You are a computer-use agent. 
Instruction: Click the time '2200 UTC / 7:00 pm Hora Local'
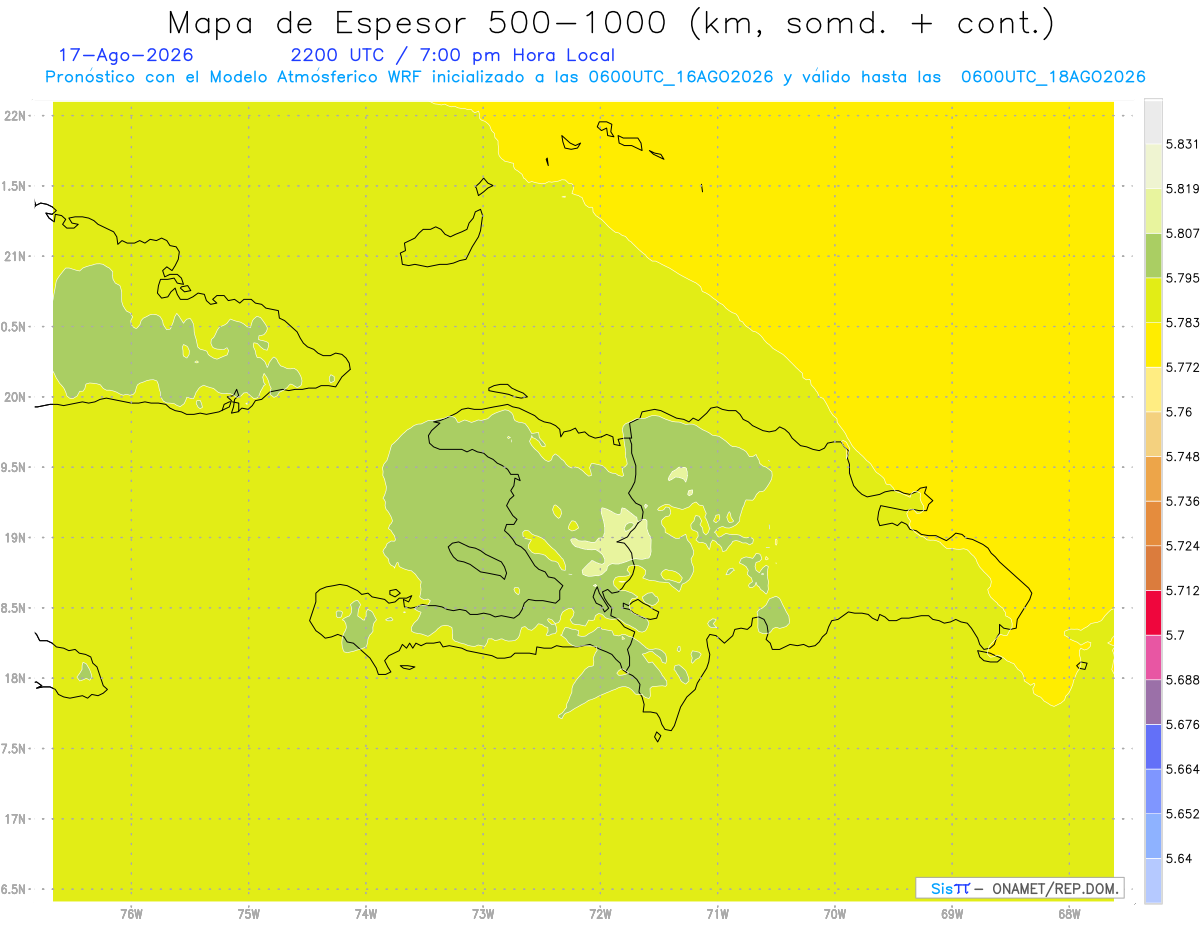pos(453,55)
